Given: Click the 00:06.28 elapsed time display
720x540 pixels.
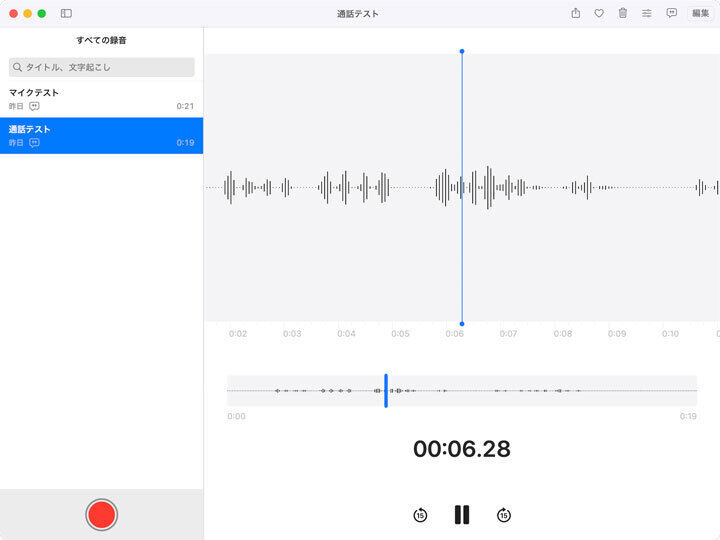Looking at the screenshot, I should click(x=462, y=449).
